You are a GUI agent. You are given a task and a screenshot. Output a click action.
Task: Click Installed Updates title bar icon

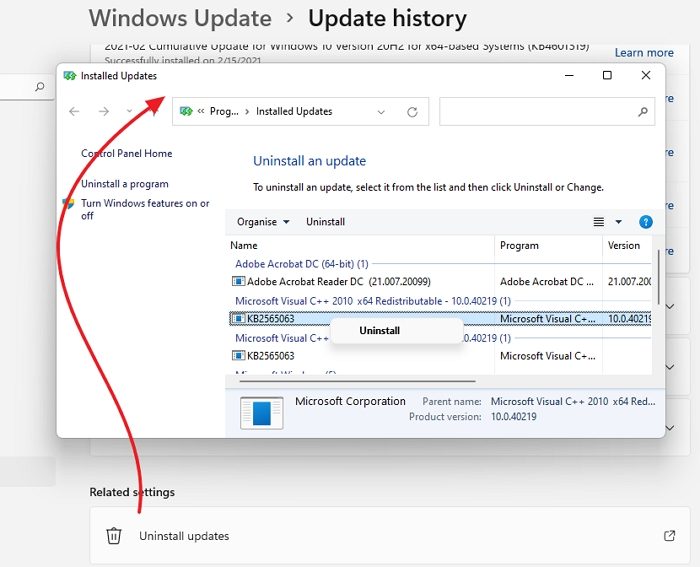(x=69, y=76)
